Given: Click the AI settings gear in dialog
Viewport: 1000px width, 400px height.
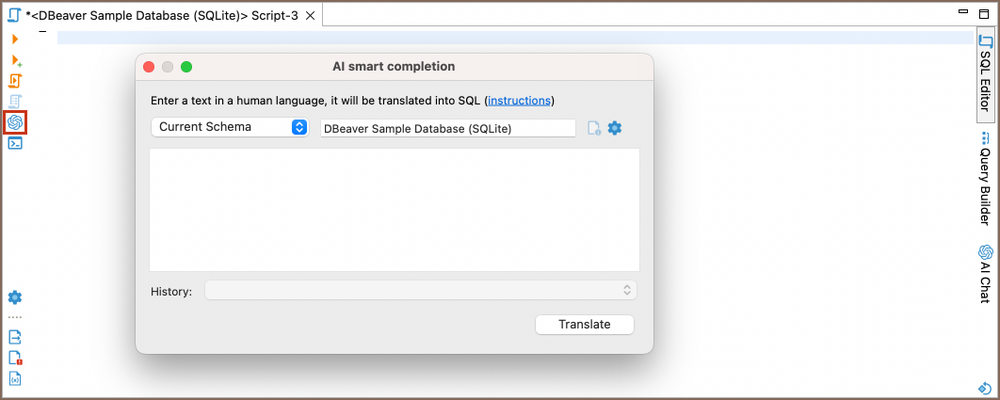Looking at the screenshot, I should click(x=615, y=128).
